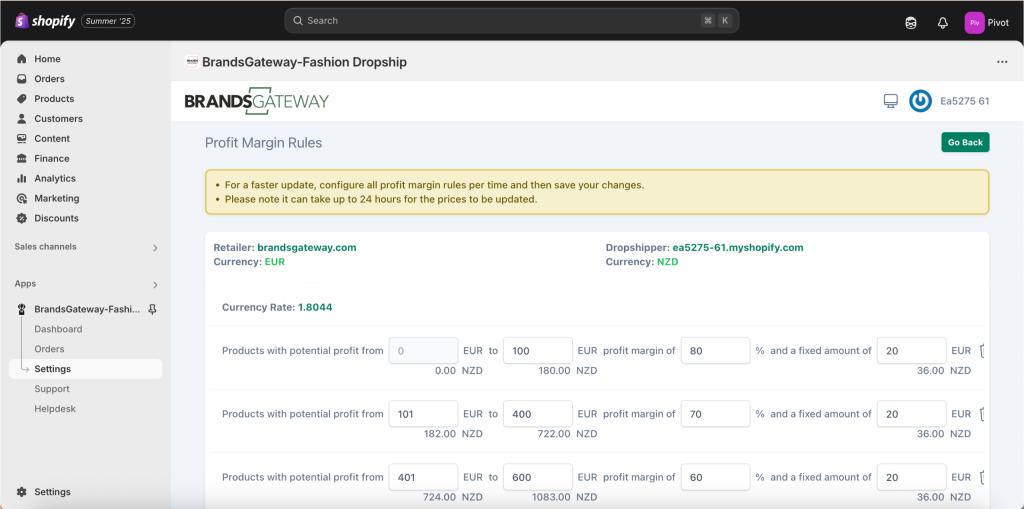Delete the 80% margin rule trash icon
The image size is (1024, 509).
[x=982, y=351]
